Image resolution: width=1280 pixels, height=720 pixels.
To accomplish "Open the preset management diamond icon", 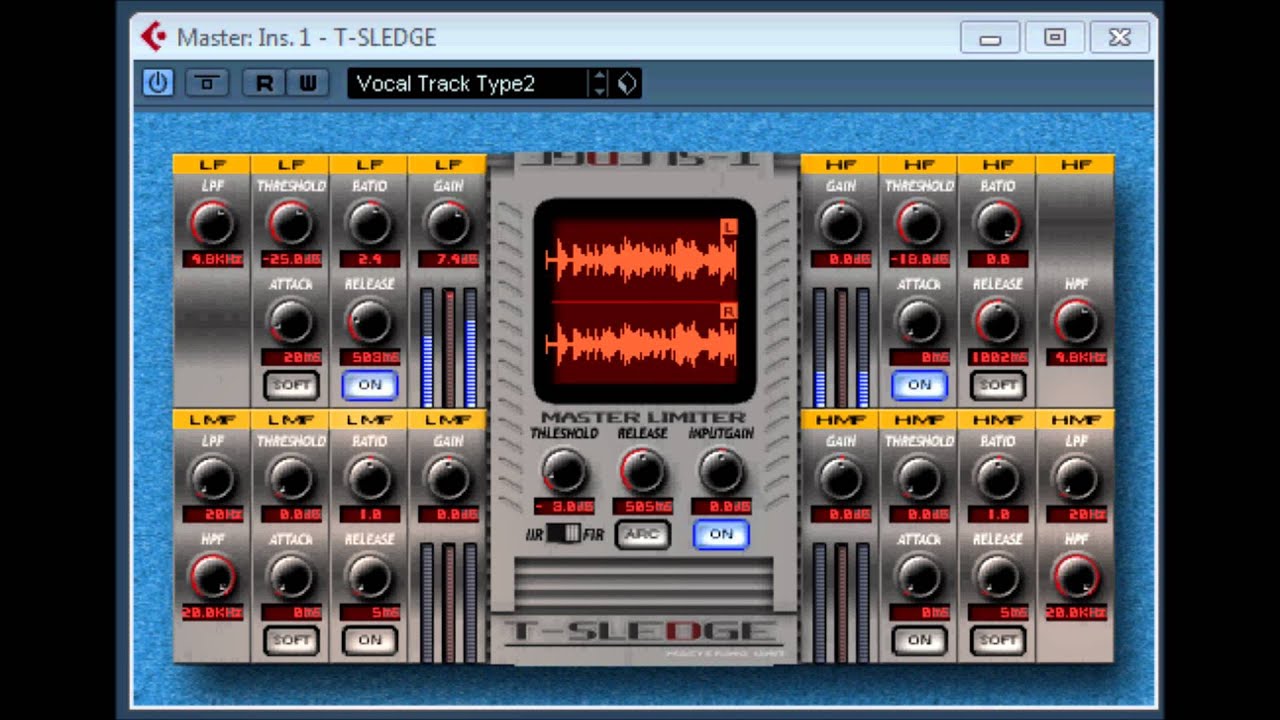I will [626, 83].
